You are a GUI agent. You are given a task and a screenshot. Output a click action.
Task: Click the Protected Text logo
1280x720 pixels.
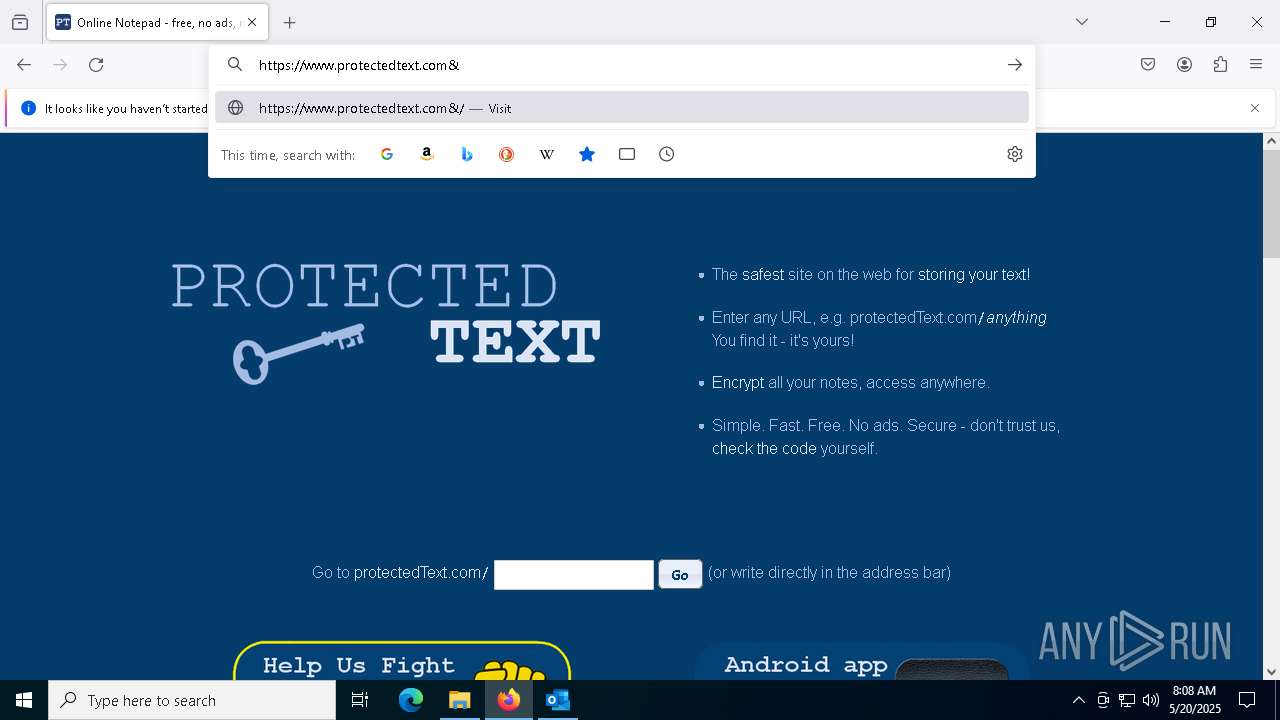386,323
